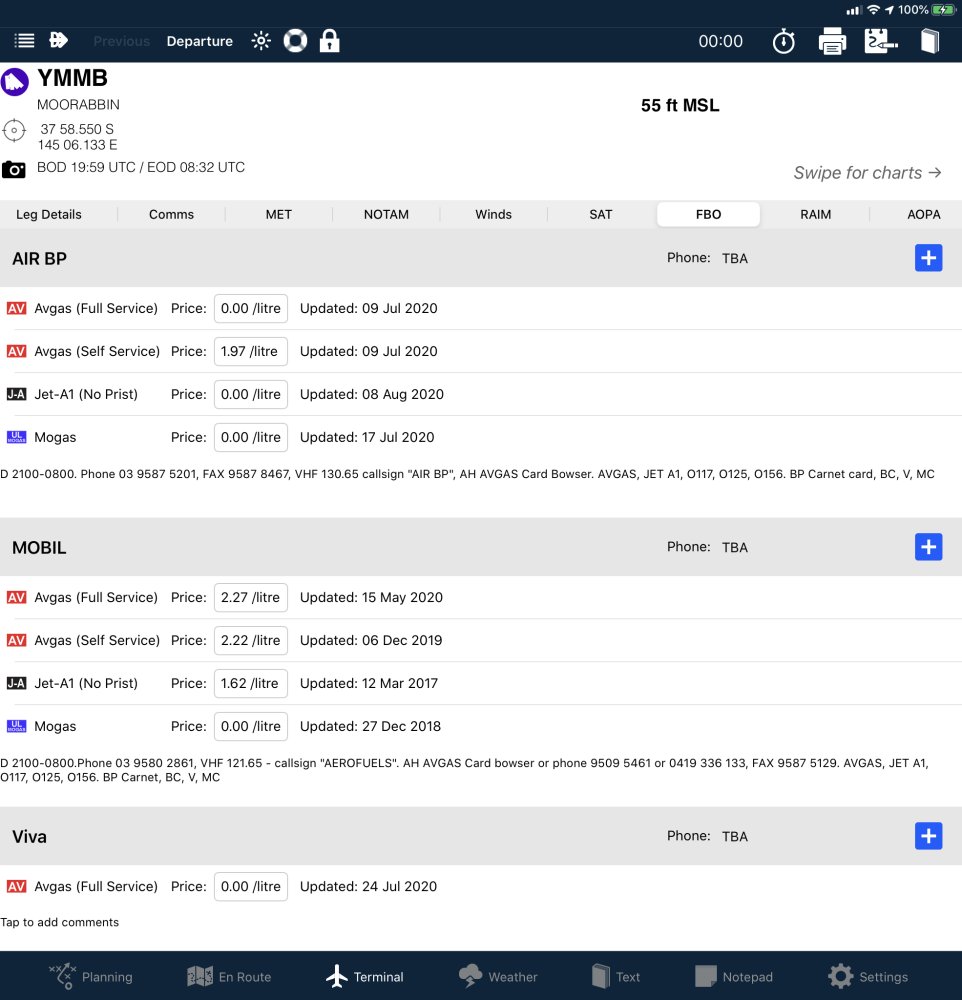The image size is (962, 1000).
Task: Tap the YMMB airport symbol icon
Action: point(15,82)
